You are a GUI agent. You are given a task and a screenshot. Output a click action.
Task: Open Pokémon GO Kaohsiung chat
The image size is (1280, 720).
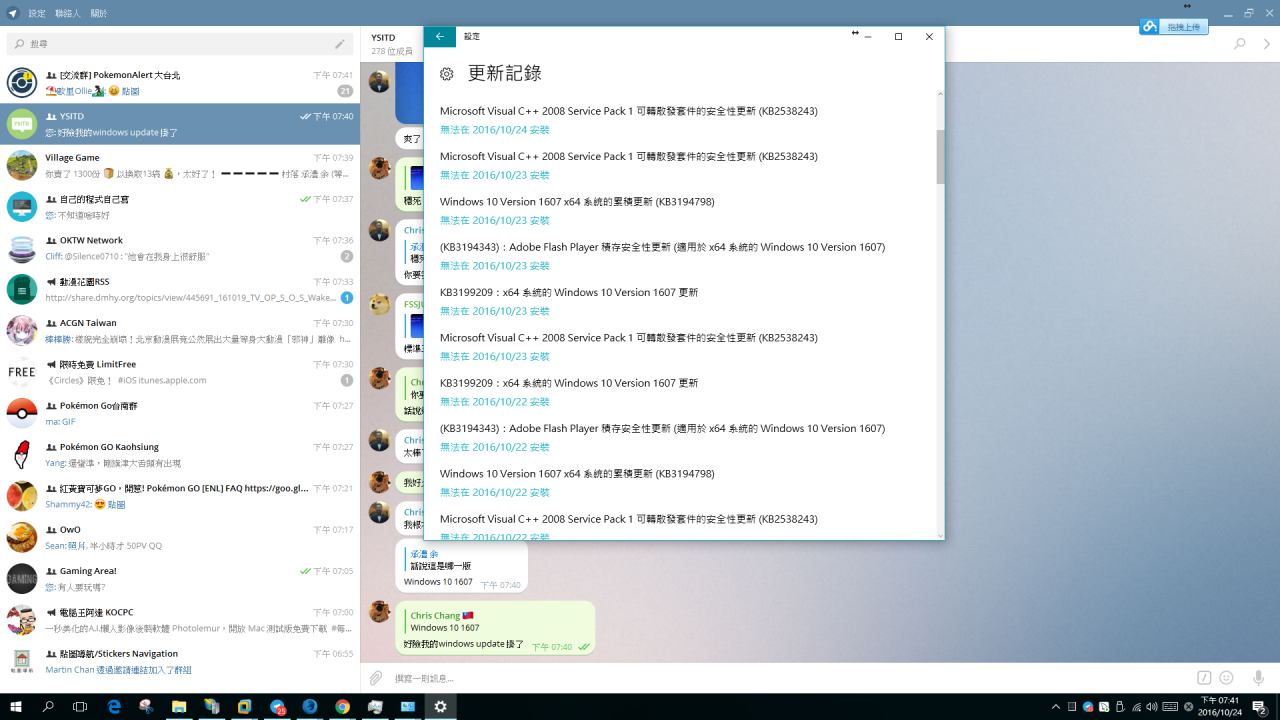click(x=180, y=455)
